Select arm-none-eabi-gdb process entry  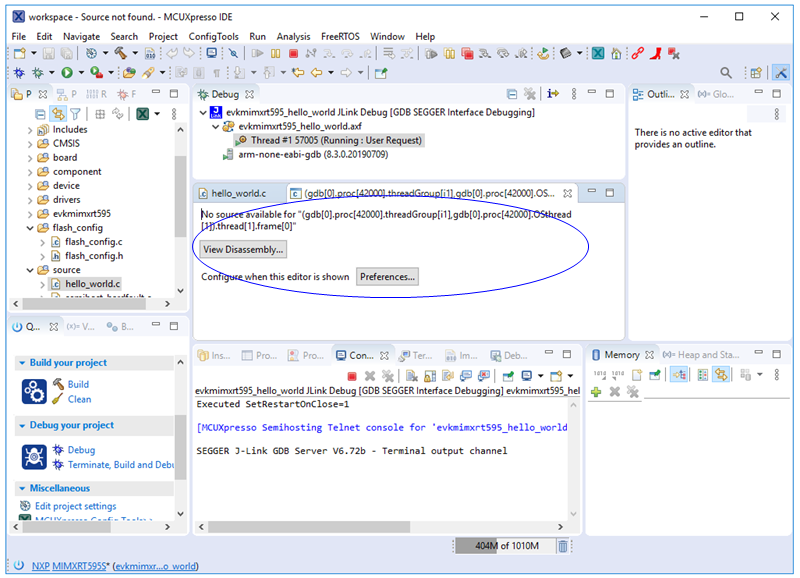tap(313, 155)
